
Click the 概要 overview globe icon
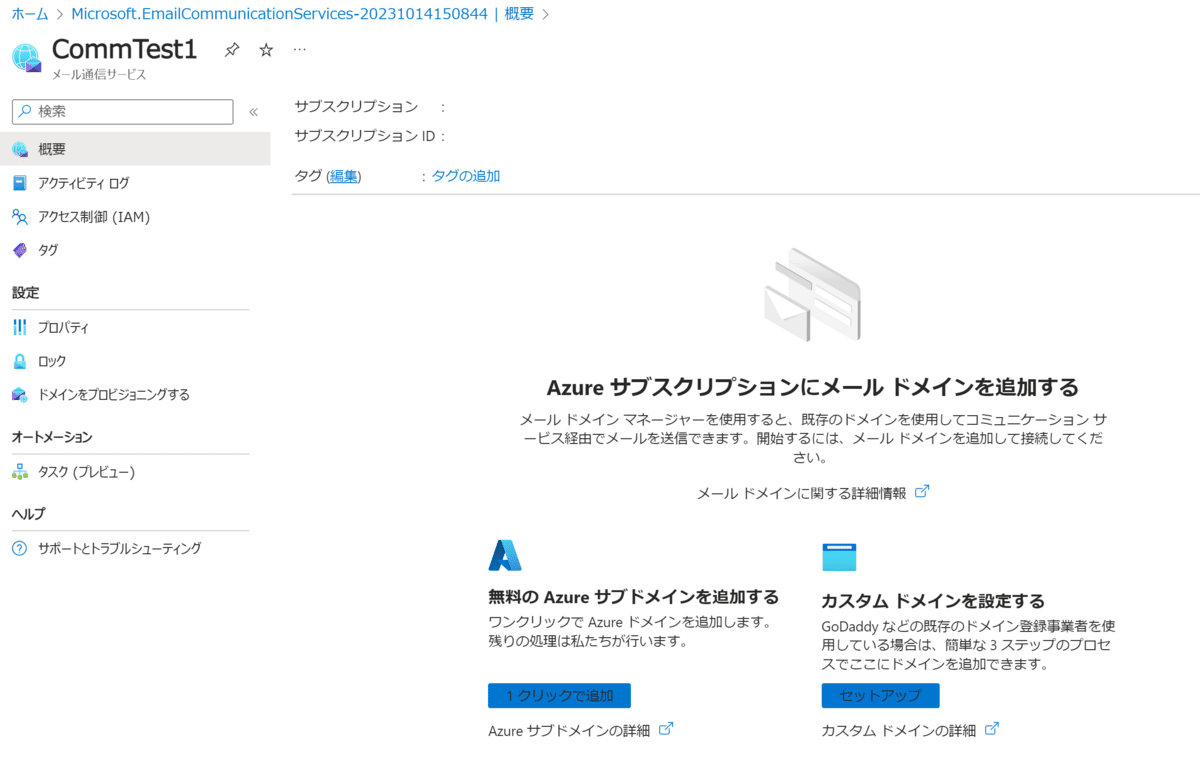click(20, 149)
